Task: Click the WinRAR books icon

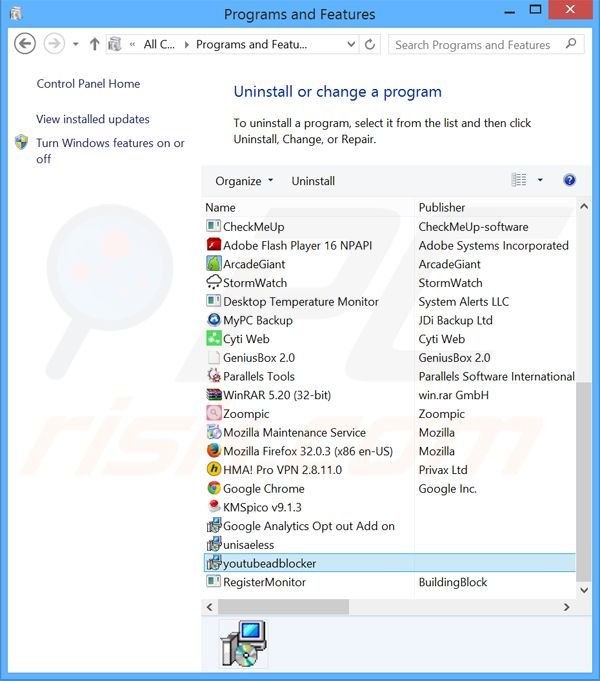Action: tap(213, 394)
